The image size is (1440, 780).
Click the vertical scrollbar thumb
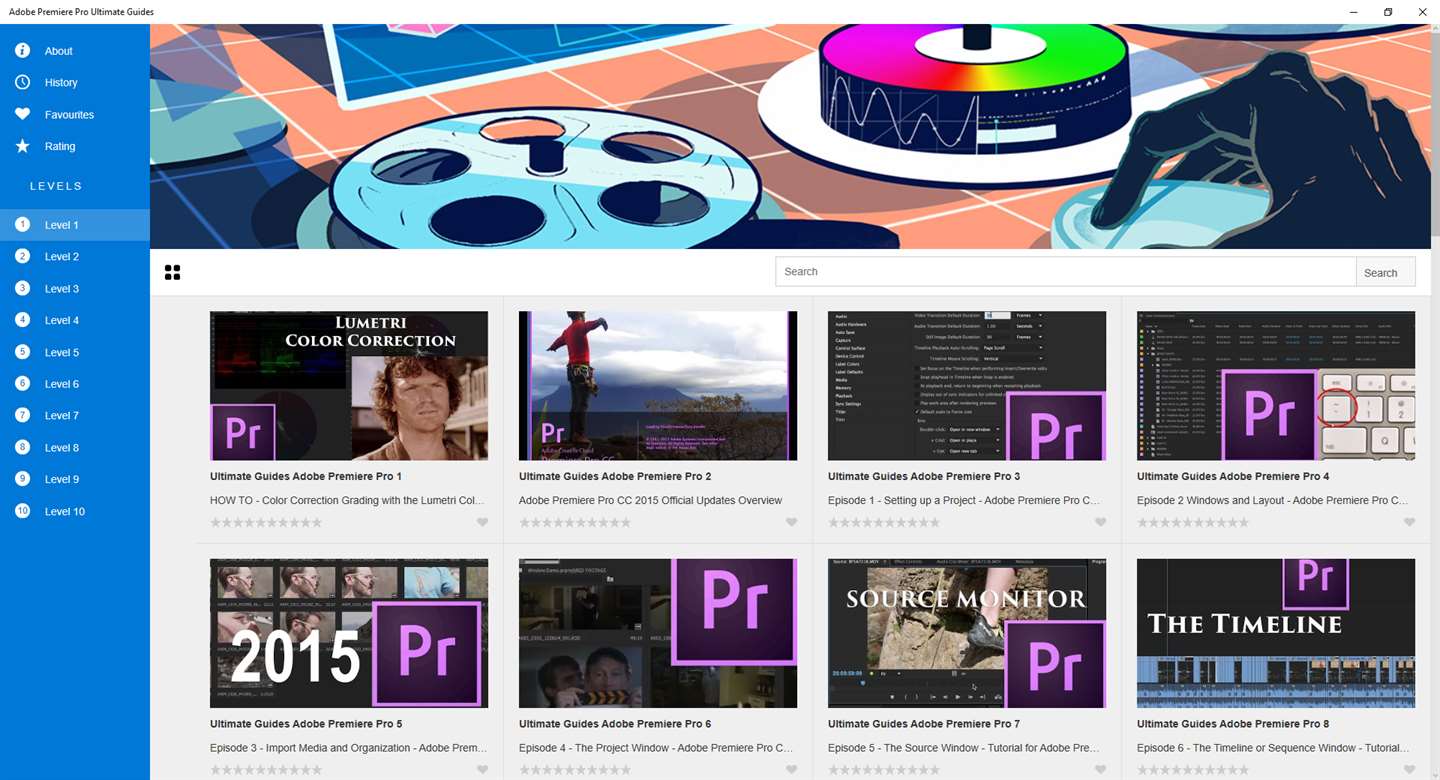click(1435, 135)
